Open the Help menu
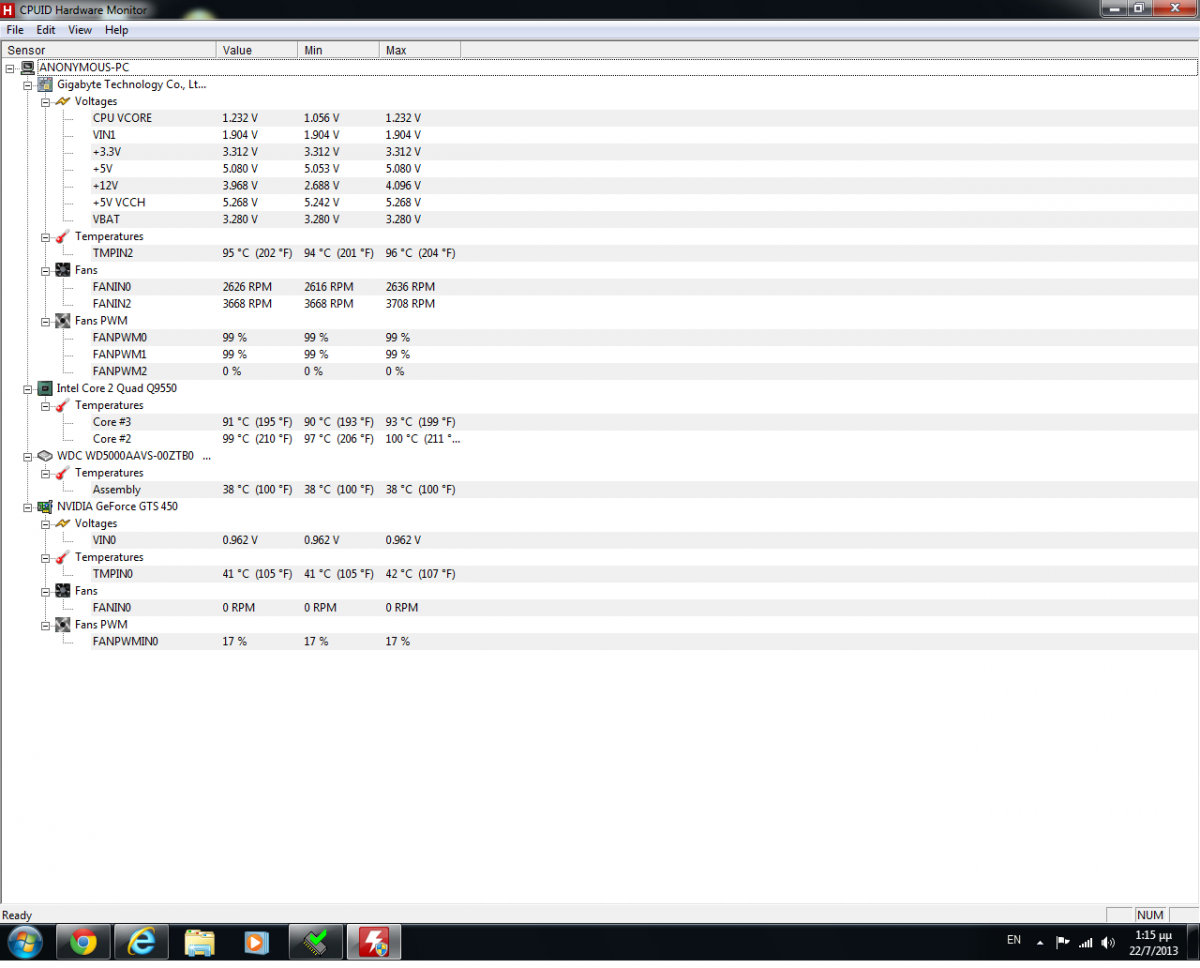Image resolution: width=1200 pixels, height=968 pixels. [x=117, y=30]
